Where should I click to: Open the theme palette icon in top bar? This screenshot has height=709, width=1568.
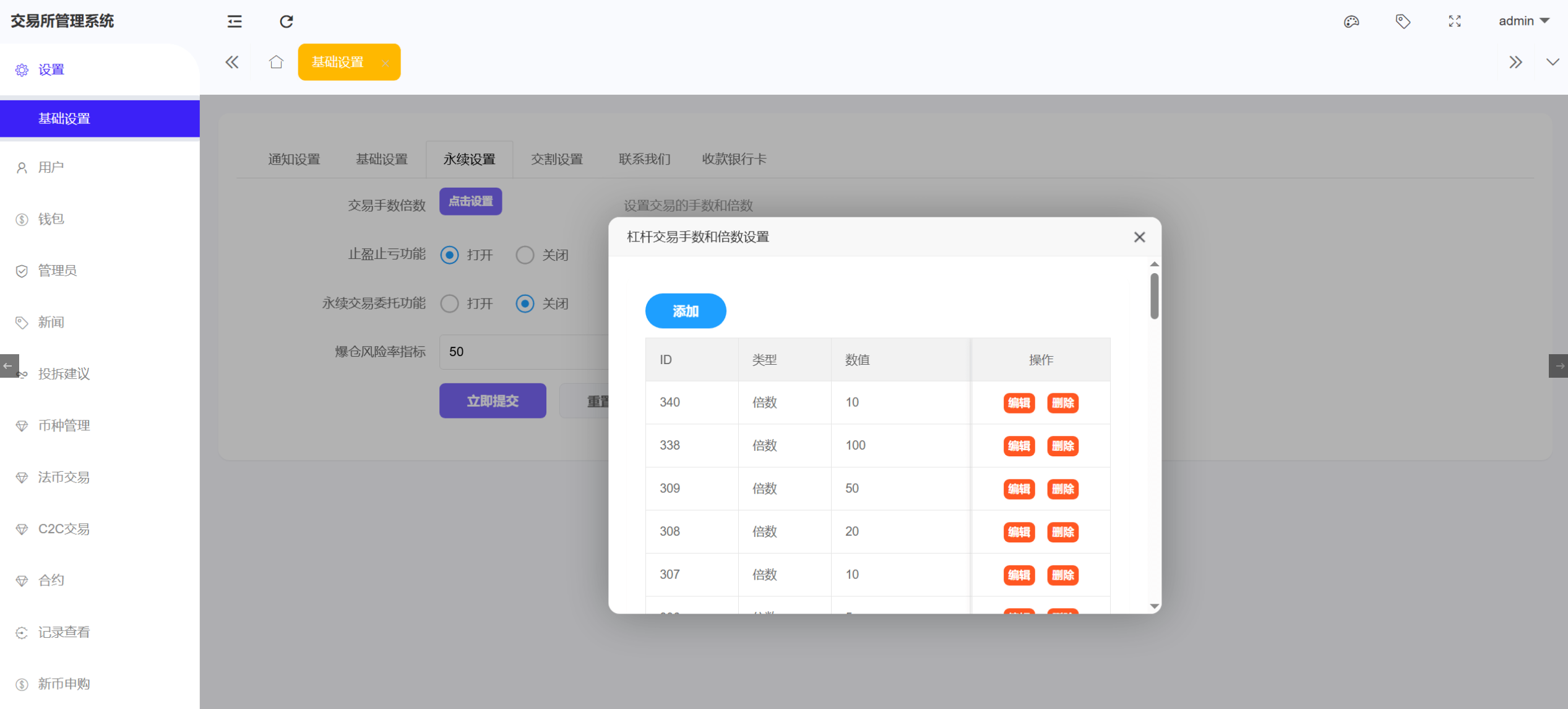point(1351,21)
